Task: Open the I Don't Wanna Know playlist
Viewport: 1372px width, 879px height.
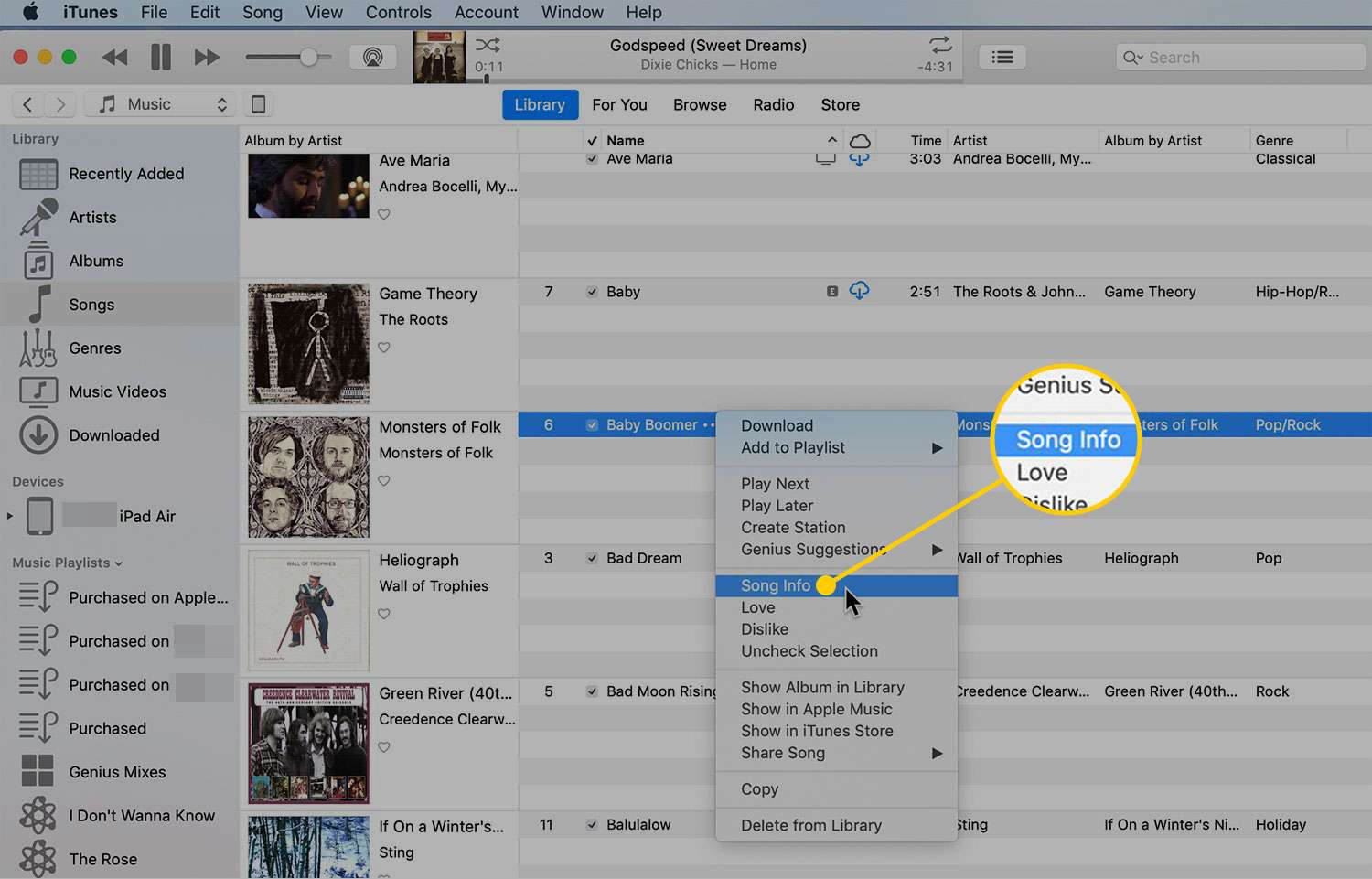Action: coord(119,816)
